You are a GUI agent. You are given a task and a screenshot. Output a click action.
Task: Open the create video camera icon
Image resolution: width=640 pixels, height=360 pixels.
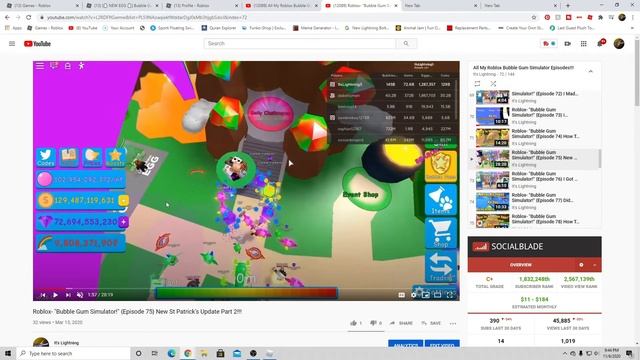coord(568,44)
